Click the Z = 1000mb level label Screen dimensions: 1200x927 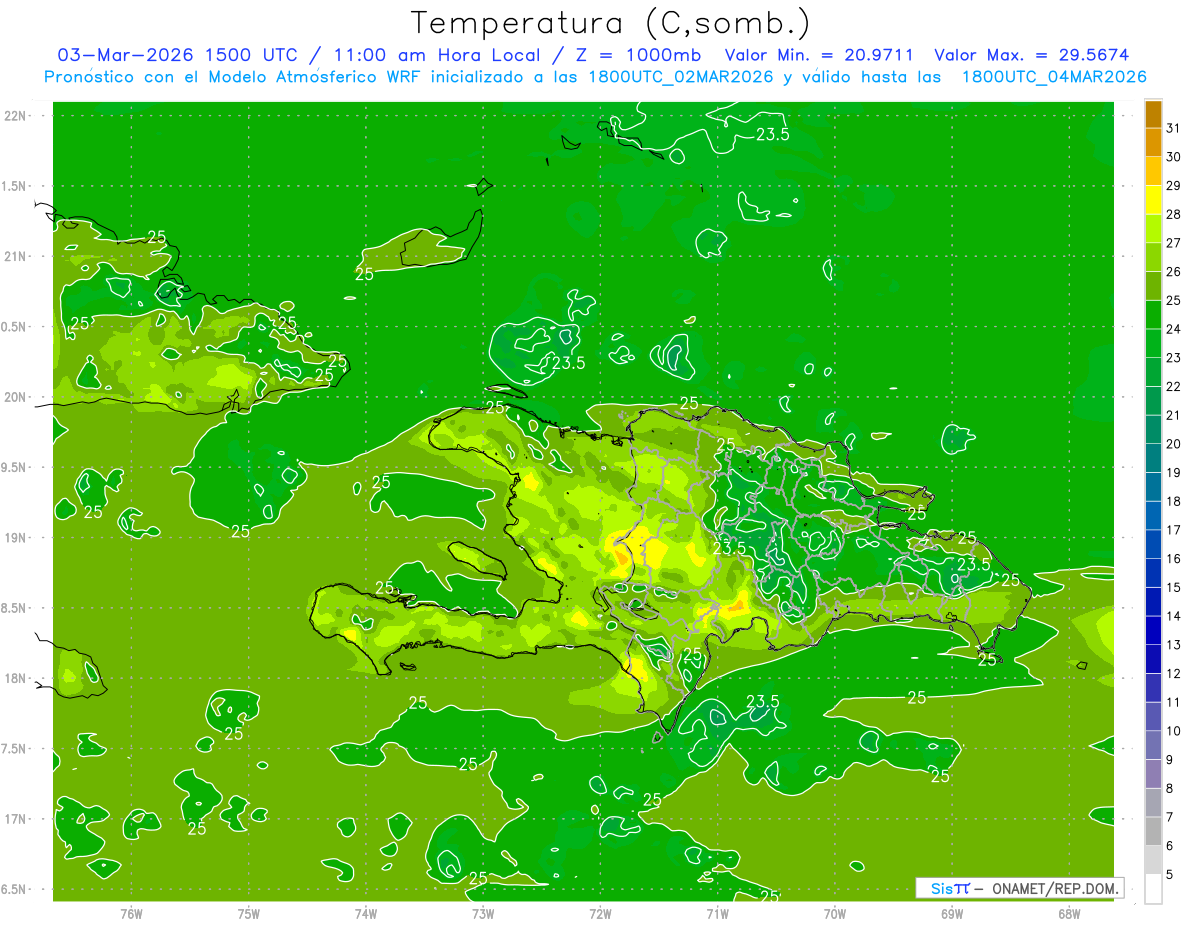tap(634, 55)
